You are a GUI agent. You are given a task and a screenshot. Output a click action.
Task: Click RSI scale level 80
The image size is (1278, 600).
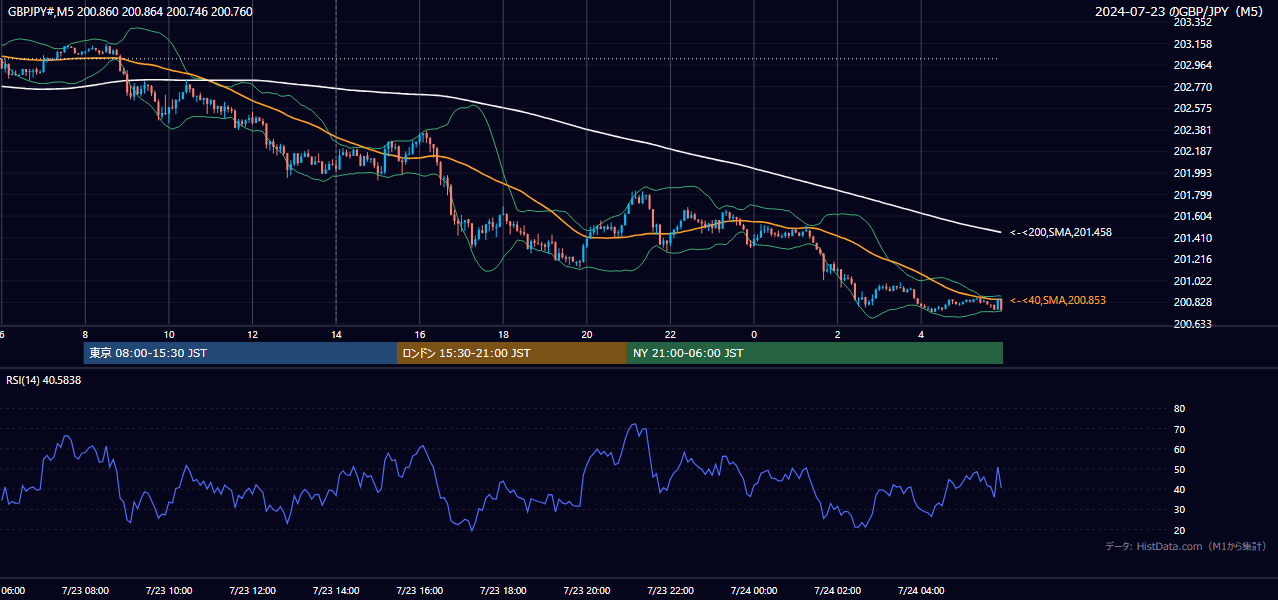1179,409
